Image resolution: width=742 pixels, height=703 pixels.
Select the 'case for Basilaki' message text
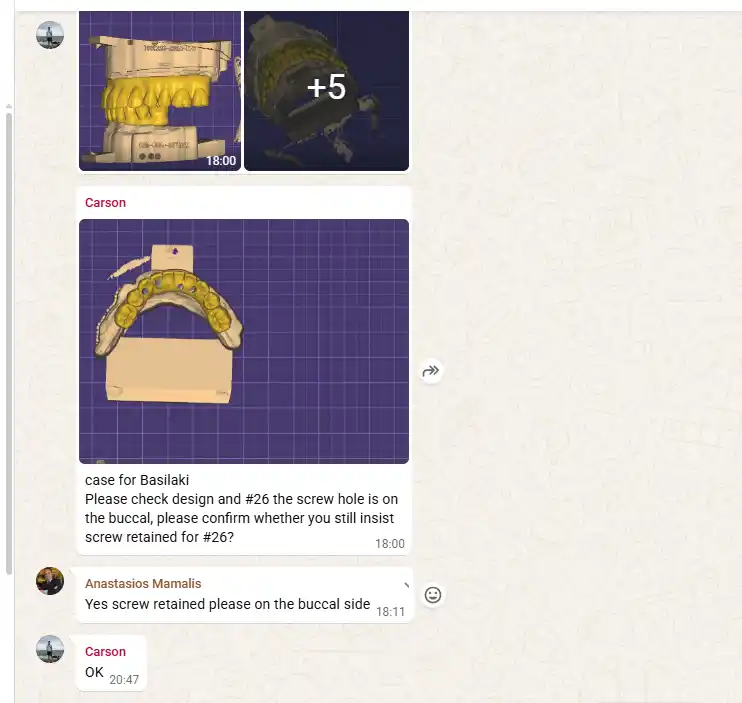(137, 480)
